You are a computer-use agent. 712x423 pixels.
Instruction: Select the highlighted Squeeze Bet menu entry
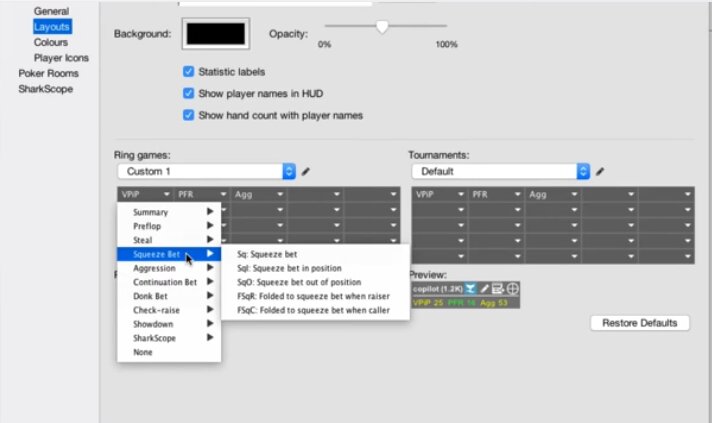point(169,254)
